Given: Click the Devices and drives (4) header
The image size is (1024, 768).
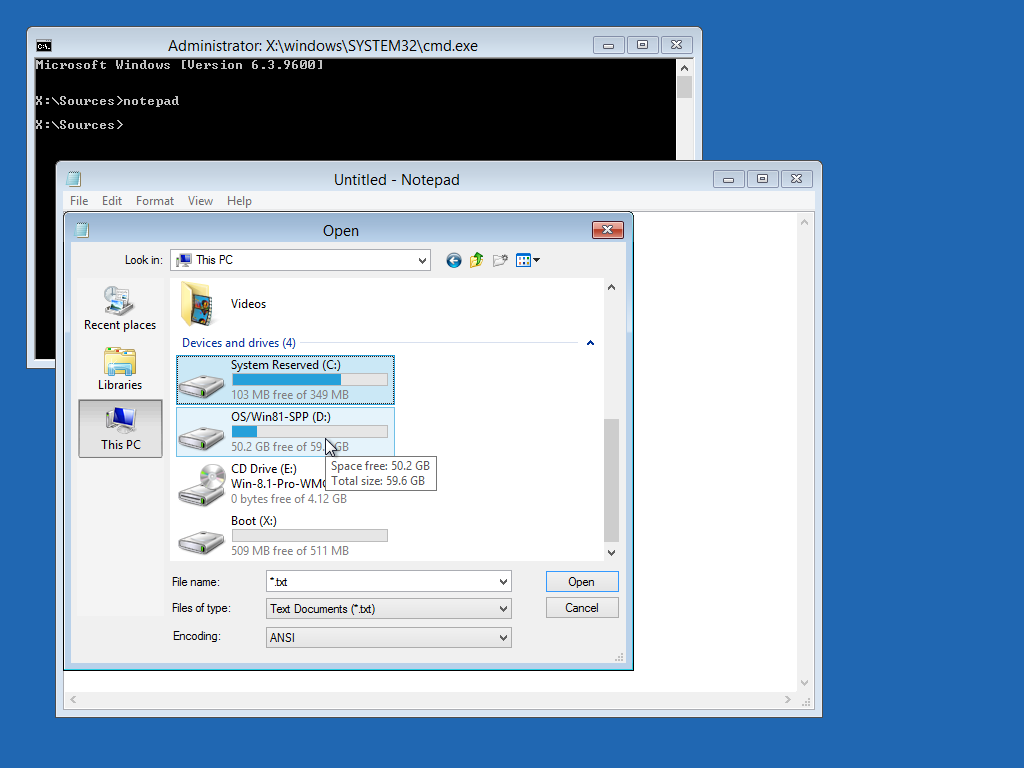Looking at the screenshot, I should 239,343.
